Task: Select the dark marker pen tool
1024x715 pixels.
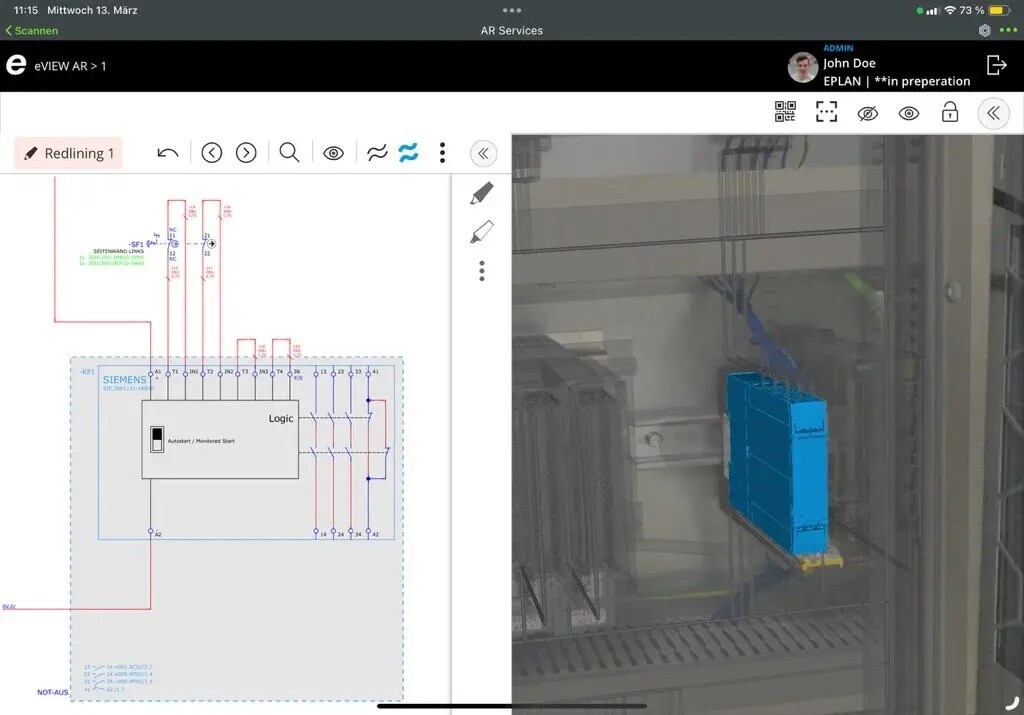Action: pos(482,192)
